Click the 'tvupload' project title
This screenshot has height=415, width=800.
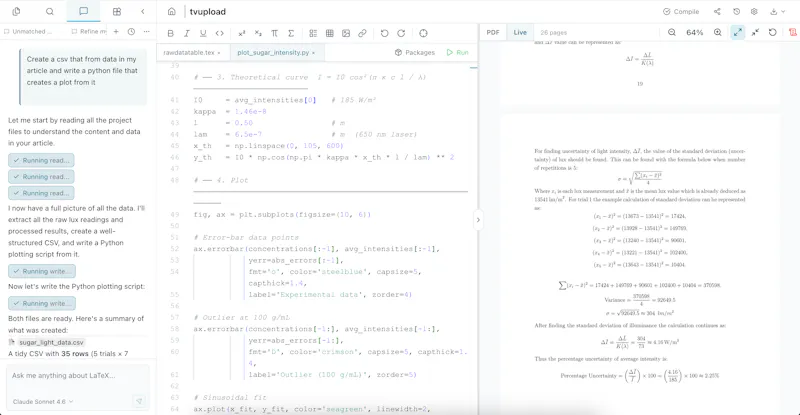click(x=208, y=11)
